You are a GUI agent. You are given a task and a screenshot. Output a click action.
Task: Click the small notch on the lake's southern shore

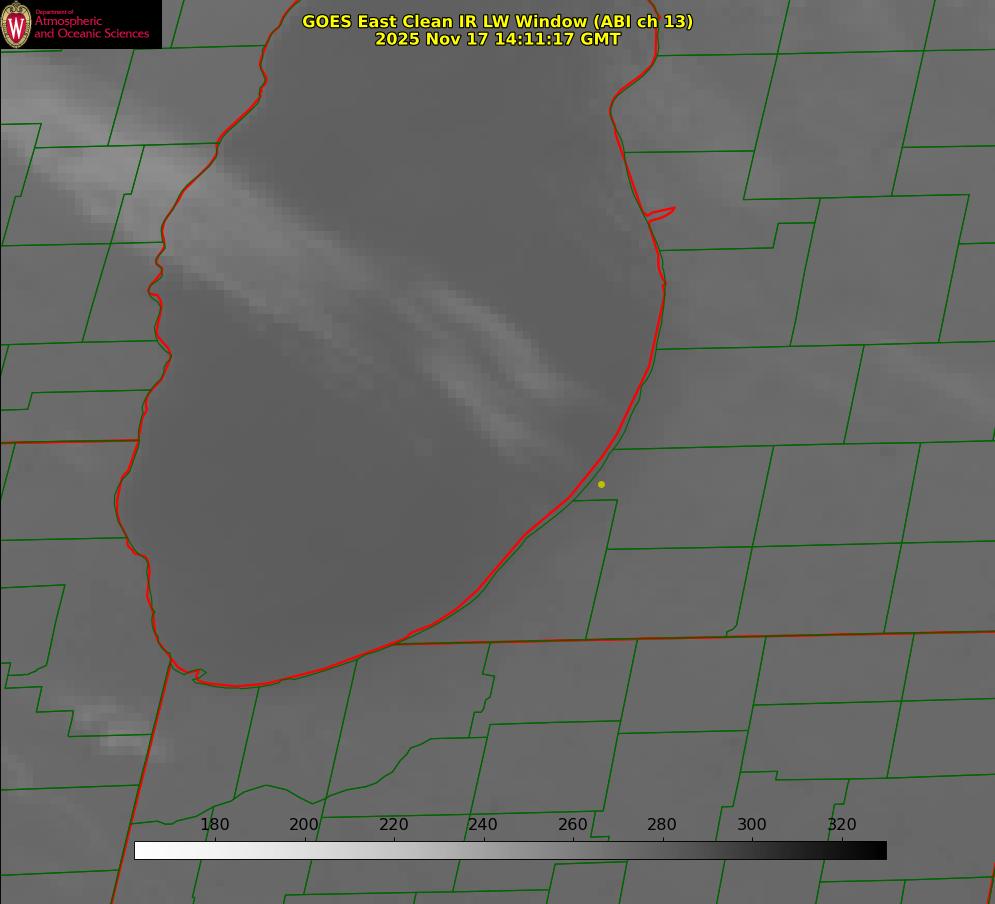click(197, 675)
